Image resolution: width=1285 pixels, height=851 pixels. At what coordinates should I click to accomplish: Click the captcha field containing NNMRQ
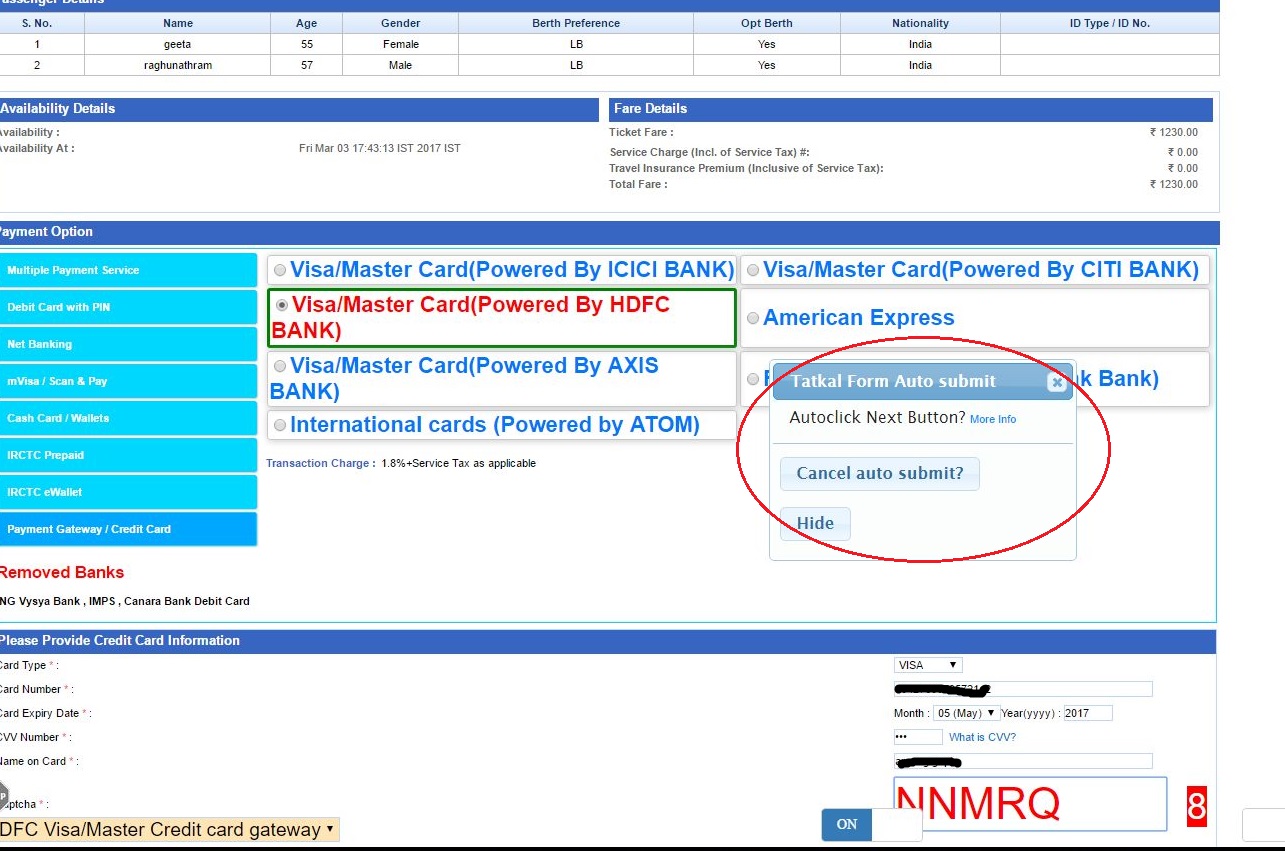pos(1030,804)
